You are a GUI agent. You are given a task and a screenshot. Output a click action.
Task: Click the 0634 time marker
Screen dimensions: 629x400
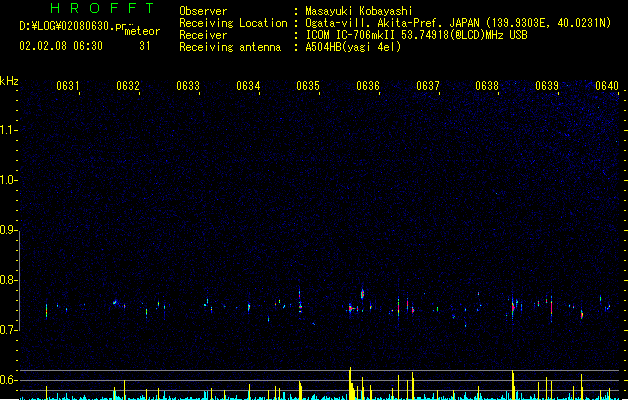point(248,86)
